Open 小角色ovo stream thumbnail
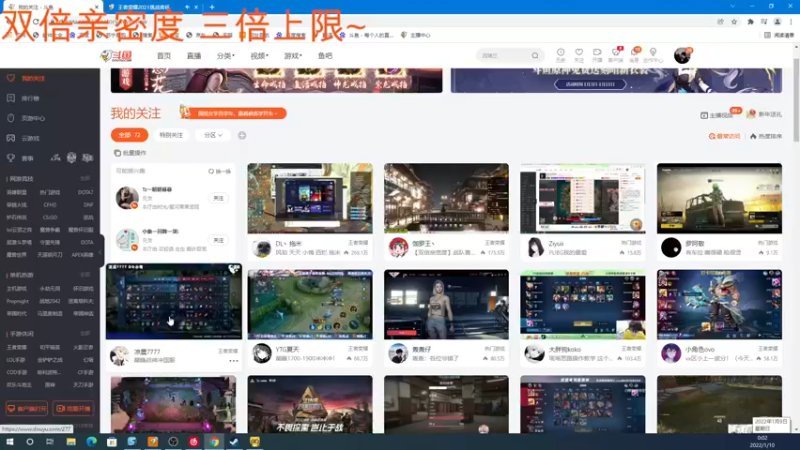The width and height of the screenshot is (800, 450). [719, 305]
